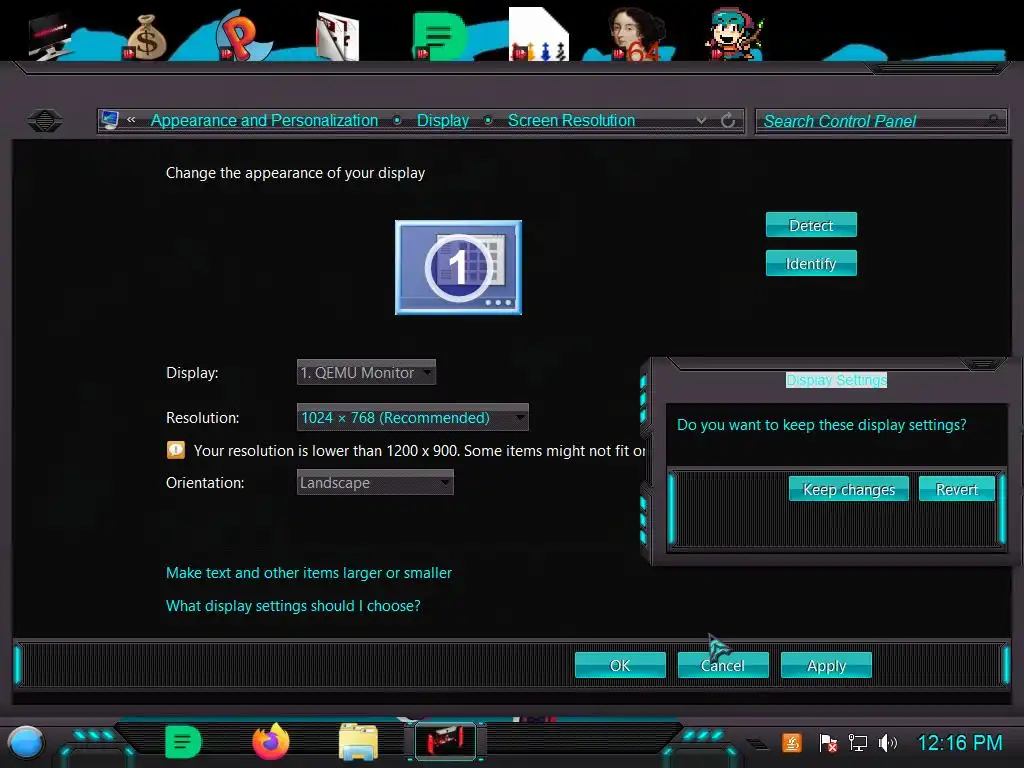The width and height of the screenshot is (1024, 768).
Task: Click the money bag desktop icon
Action: pos(146,38)
